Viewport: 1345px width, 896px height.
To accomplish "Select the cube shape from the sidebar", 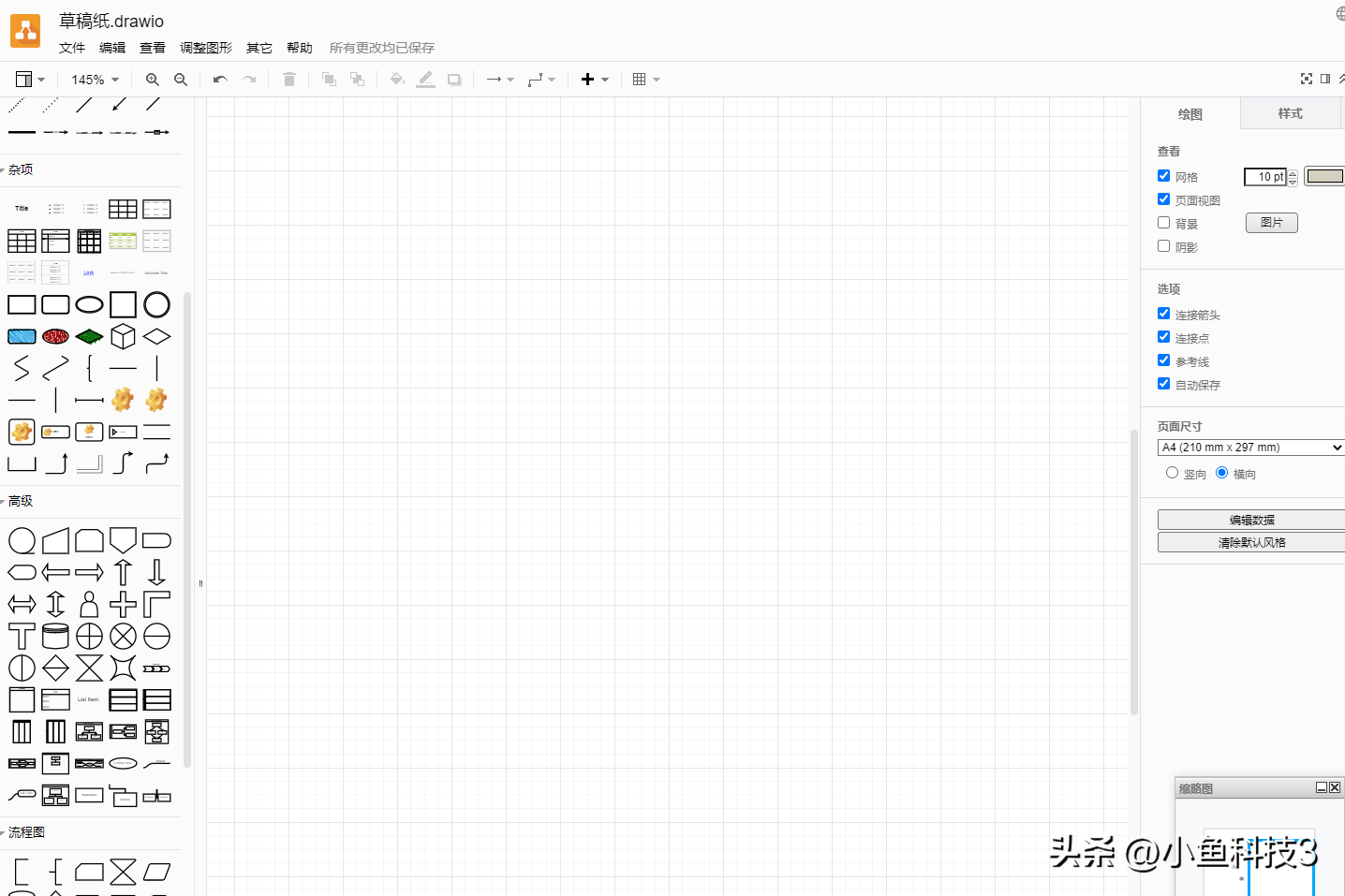I will [123, 336].
